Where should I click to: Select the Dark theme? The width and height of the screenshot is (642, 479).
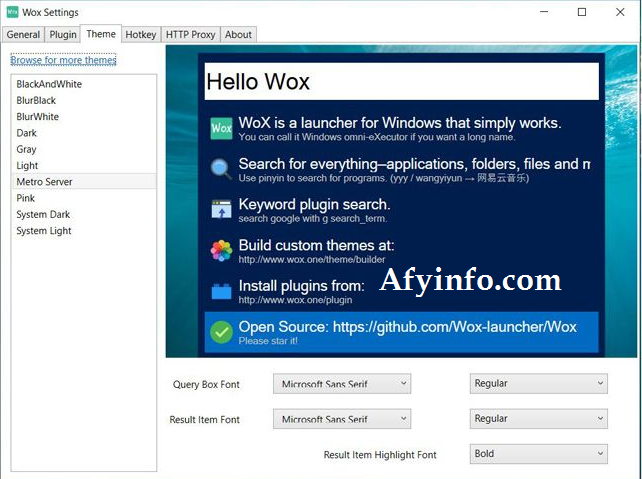84,133
